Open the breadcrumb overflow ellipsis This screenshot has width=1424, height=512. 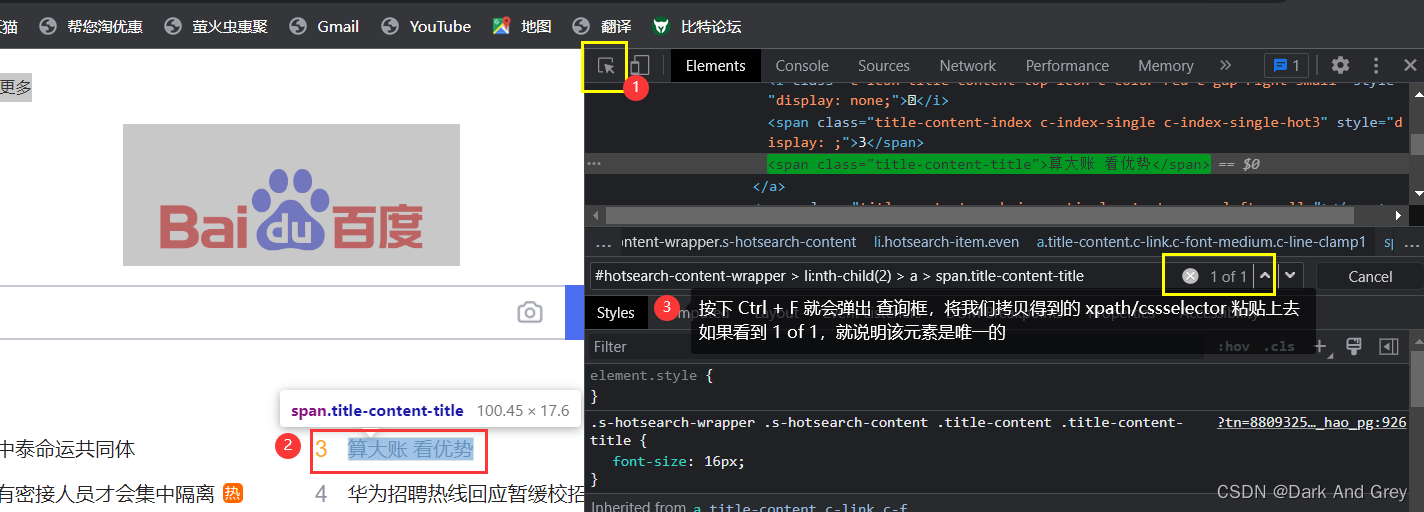(x=603, y=243)
